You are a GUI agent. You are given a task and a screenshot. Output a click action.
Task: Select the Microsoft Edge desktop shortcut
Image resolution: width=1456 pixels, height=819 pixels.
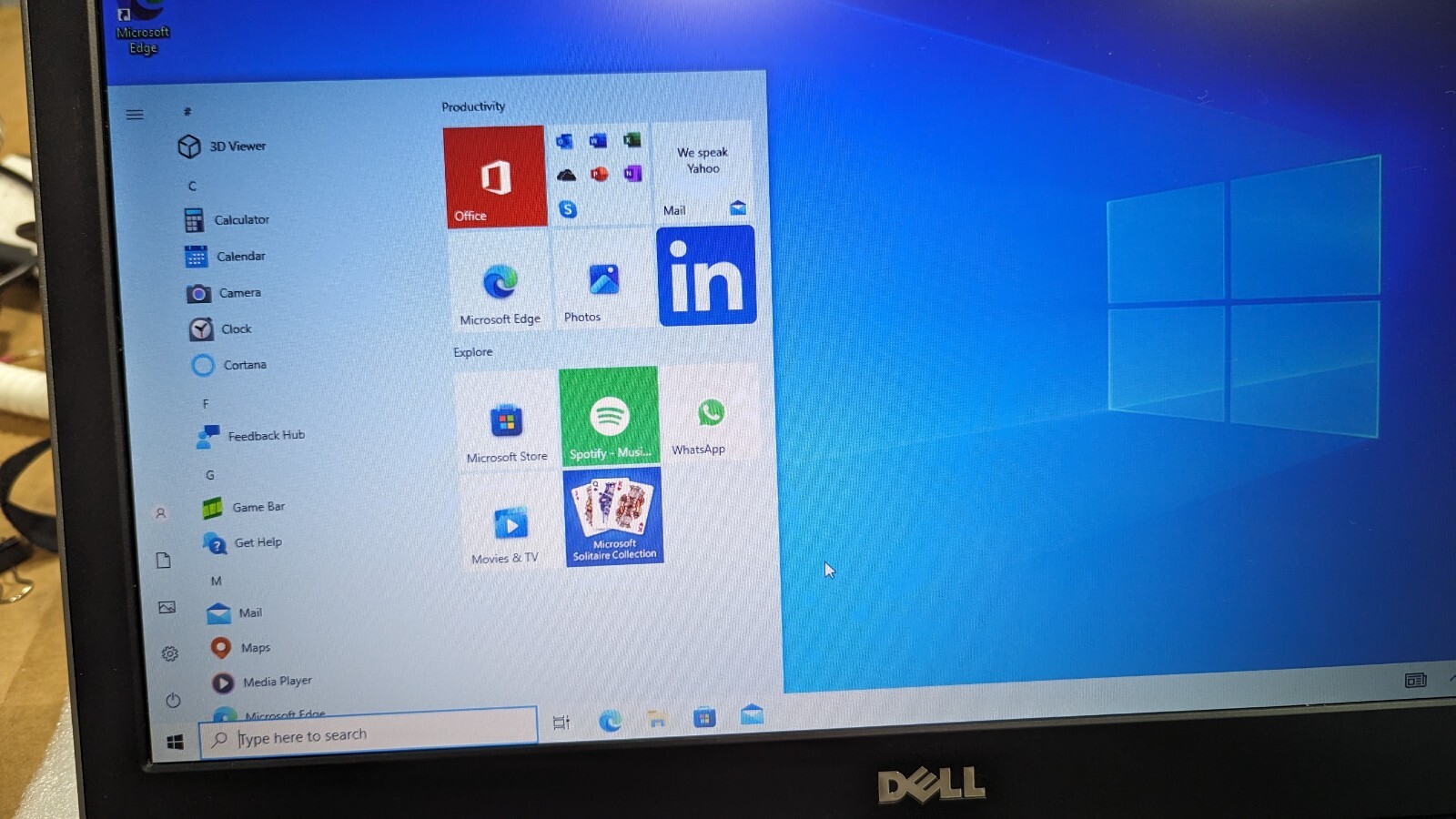tap(142, 27)
